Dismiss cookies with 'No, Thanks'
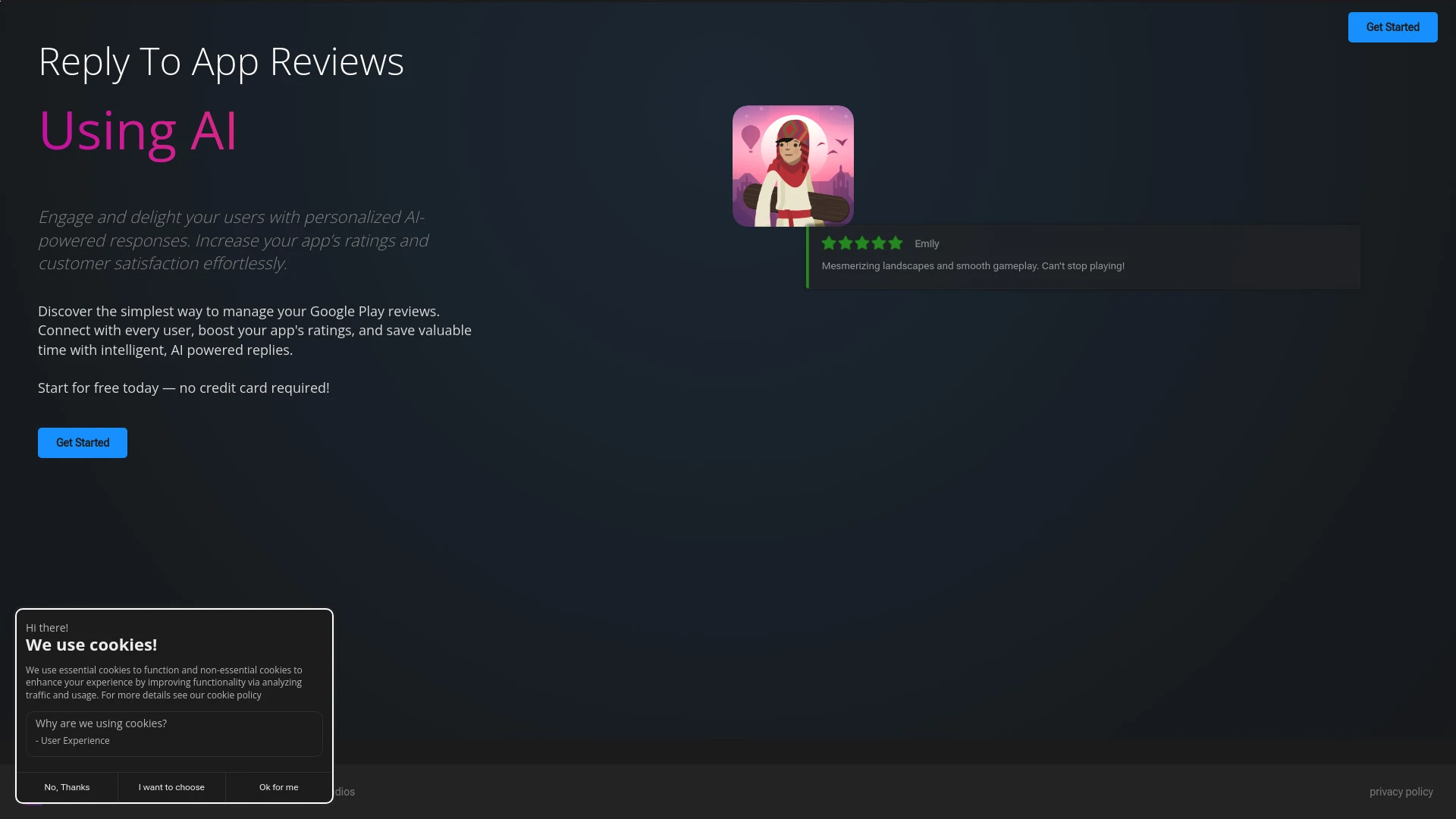The width and height of the screenshot is (1456, 819). pos(67,786)
